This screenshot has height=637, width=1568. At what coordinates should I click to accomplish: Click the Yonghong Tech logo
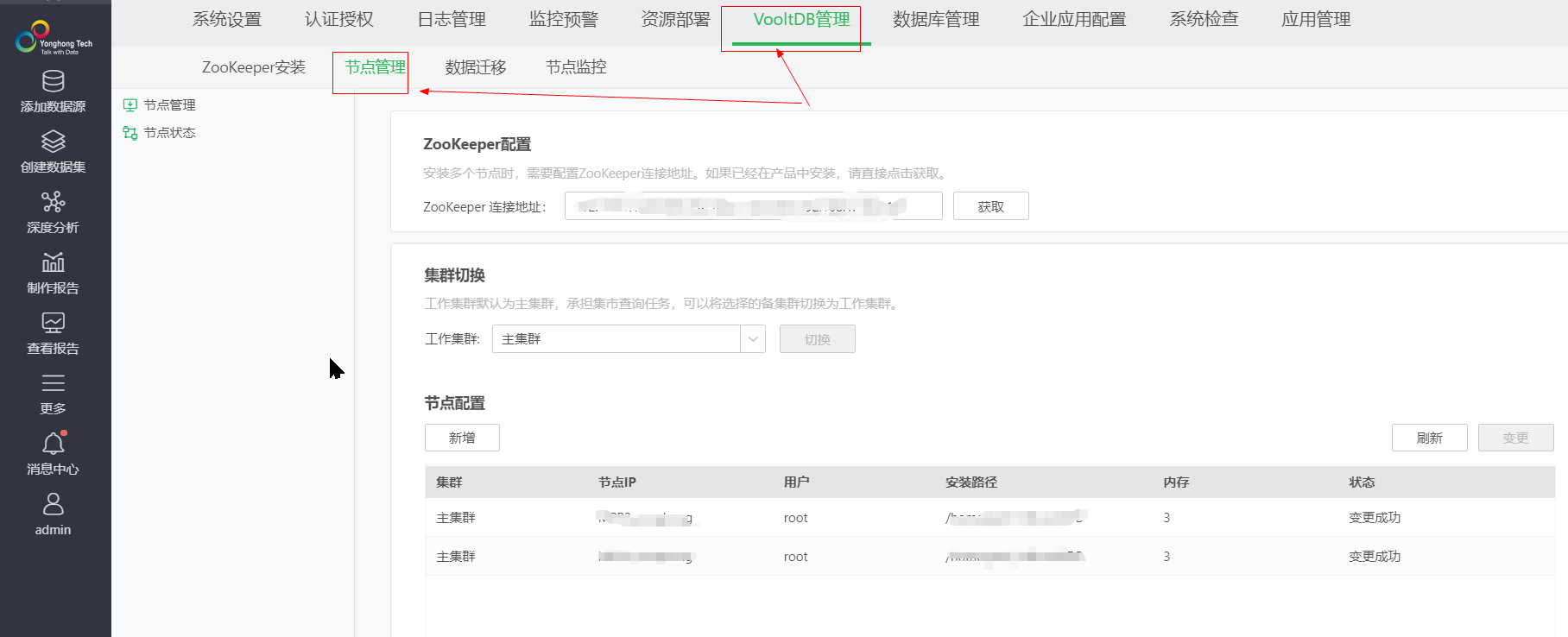click(54, 37)
